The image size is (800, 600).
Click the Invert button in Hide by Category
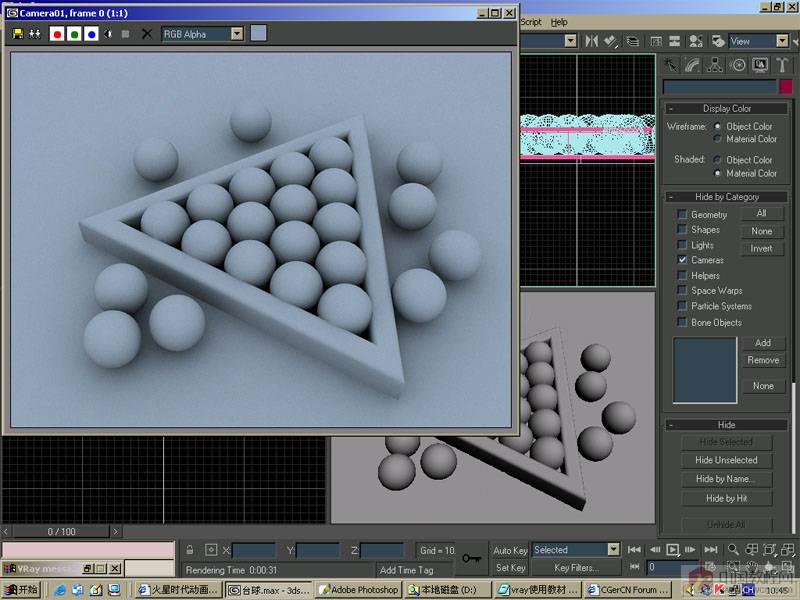pos(761,248)
